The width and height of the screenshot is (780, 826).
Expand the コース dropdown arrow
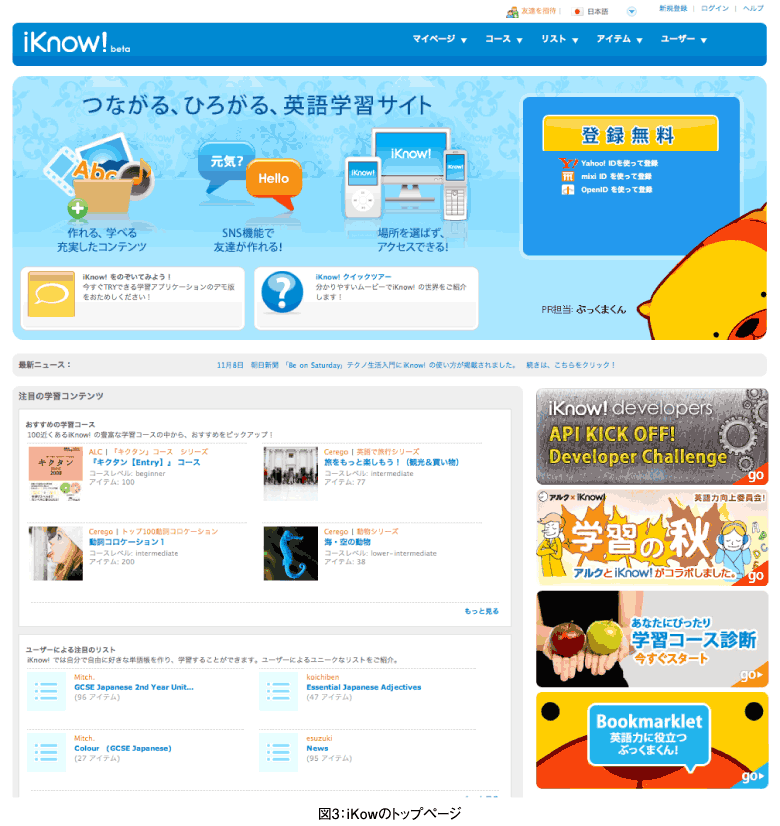(x=519, y=40)
